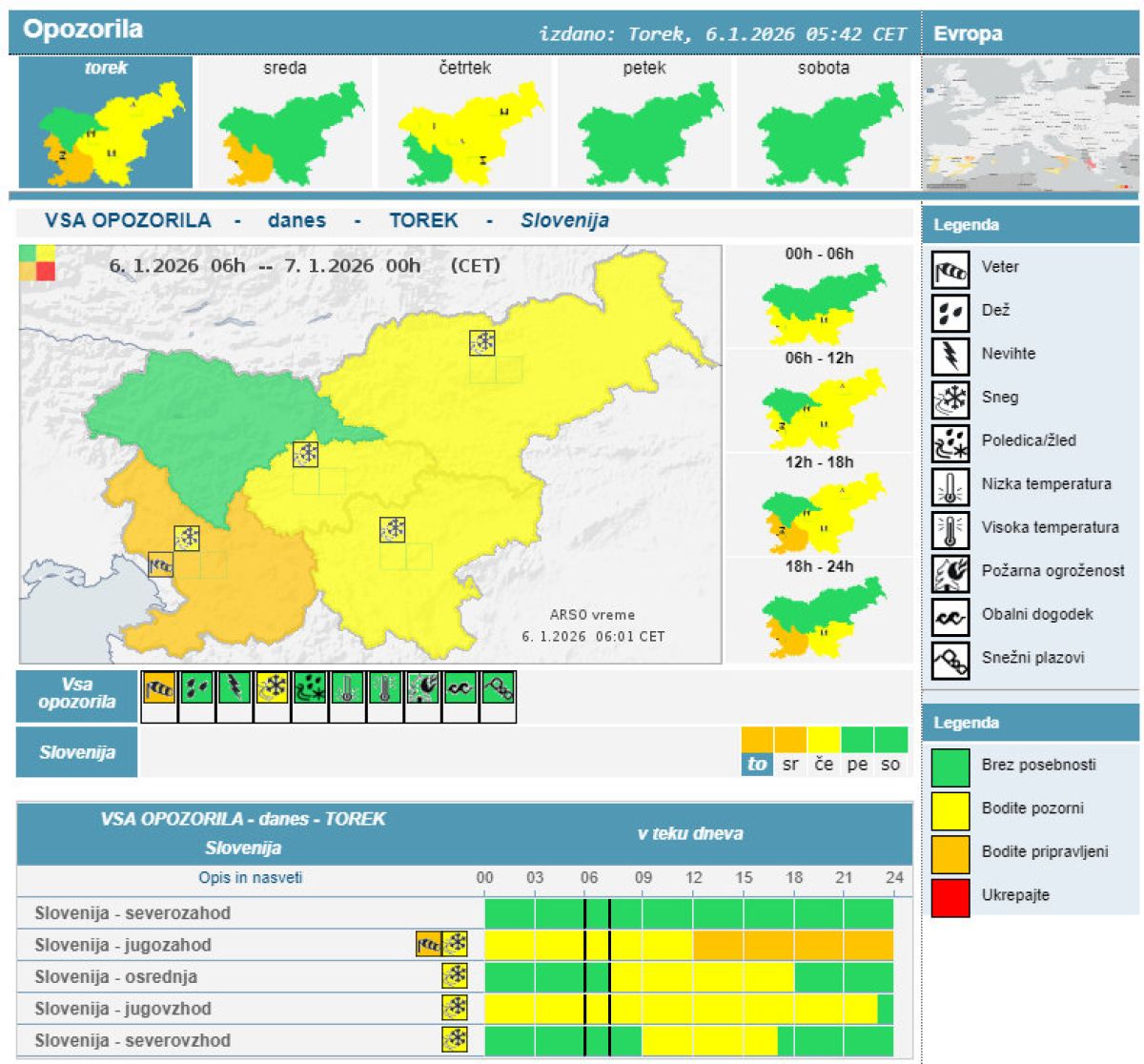Open the četrtek day map tab

click(x=464, y=122)
